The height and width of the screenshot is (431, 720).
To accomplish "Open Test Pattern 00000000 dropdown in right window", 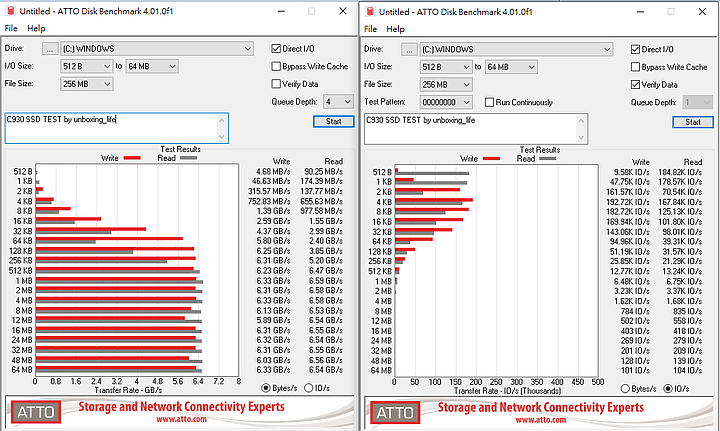I will coord(446,102).
